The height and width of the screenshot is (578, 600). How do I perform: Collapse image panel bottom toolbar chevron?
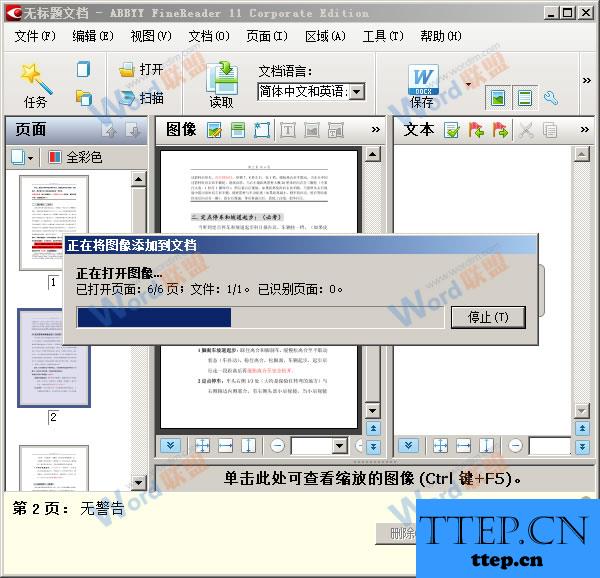click(170, 446)
